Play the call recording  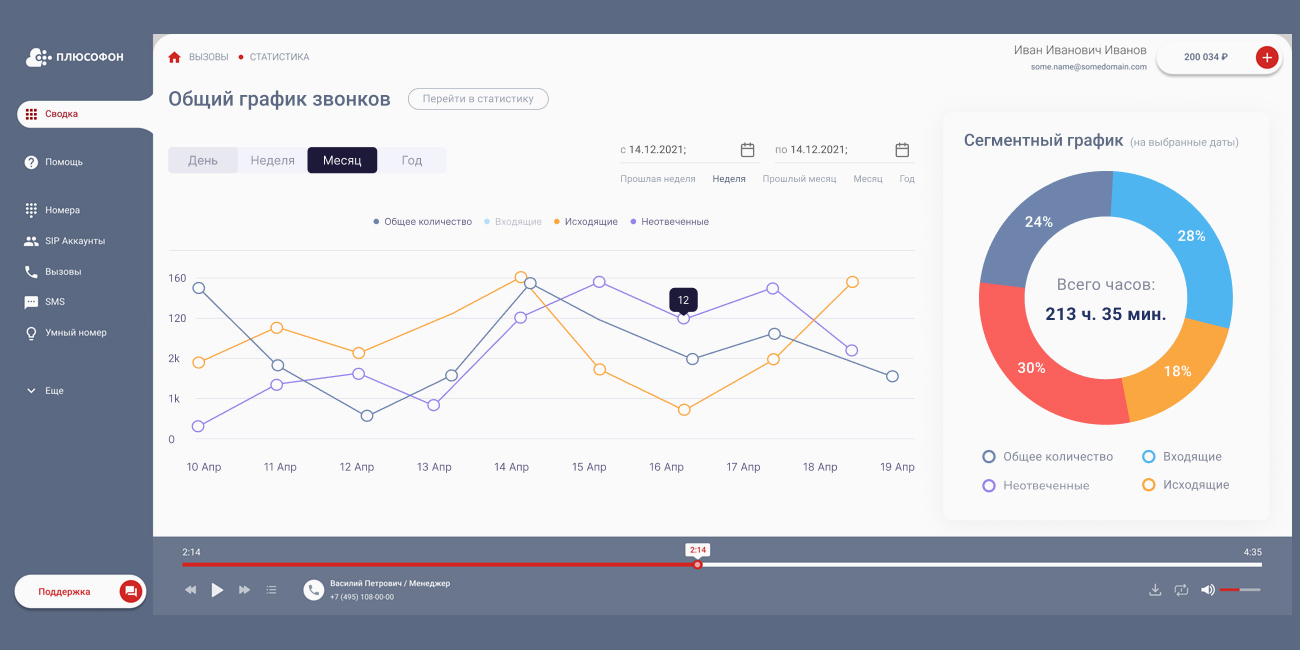(217, 590)
